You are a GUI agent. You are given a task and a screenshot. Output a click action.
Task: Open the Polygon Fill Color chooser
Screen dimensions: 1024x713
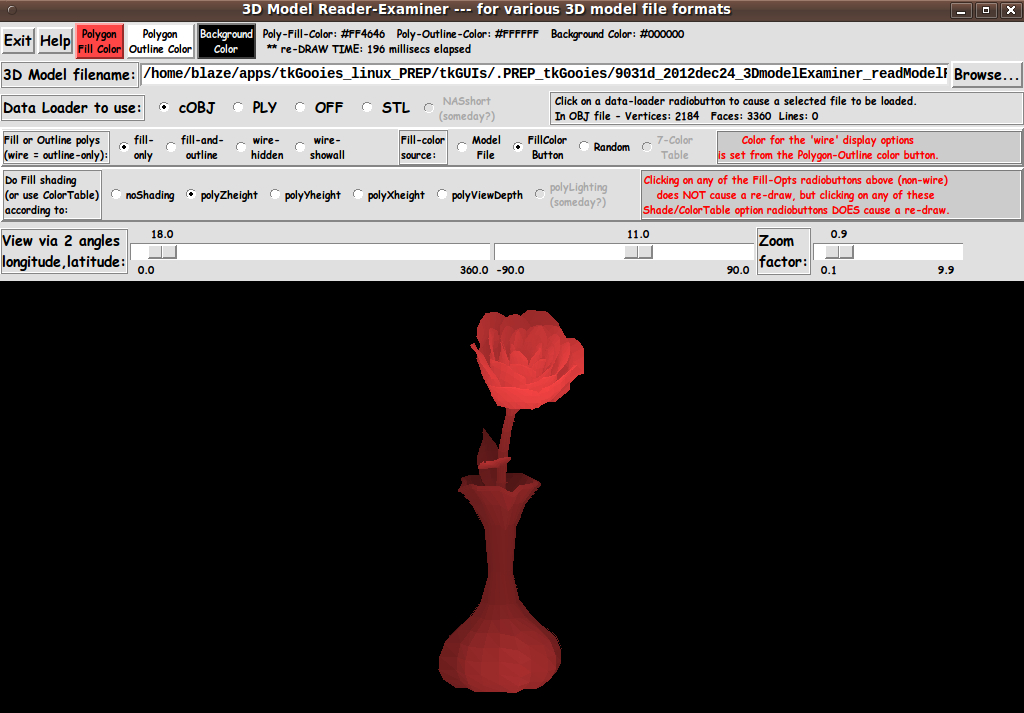[99, 41]
